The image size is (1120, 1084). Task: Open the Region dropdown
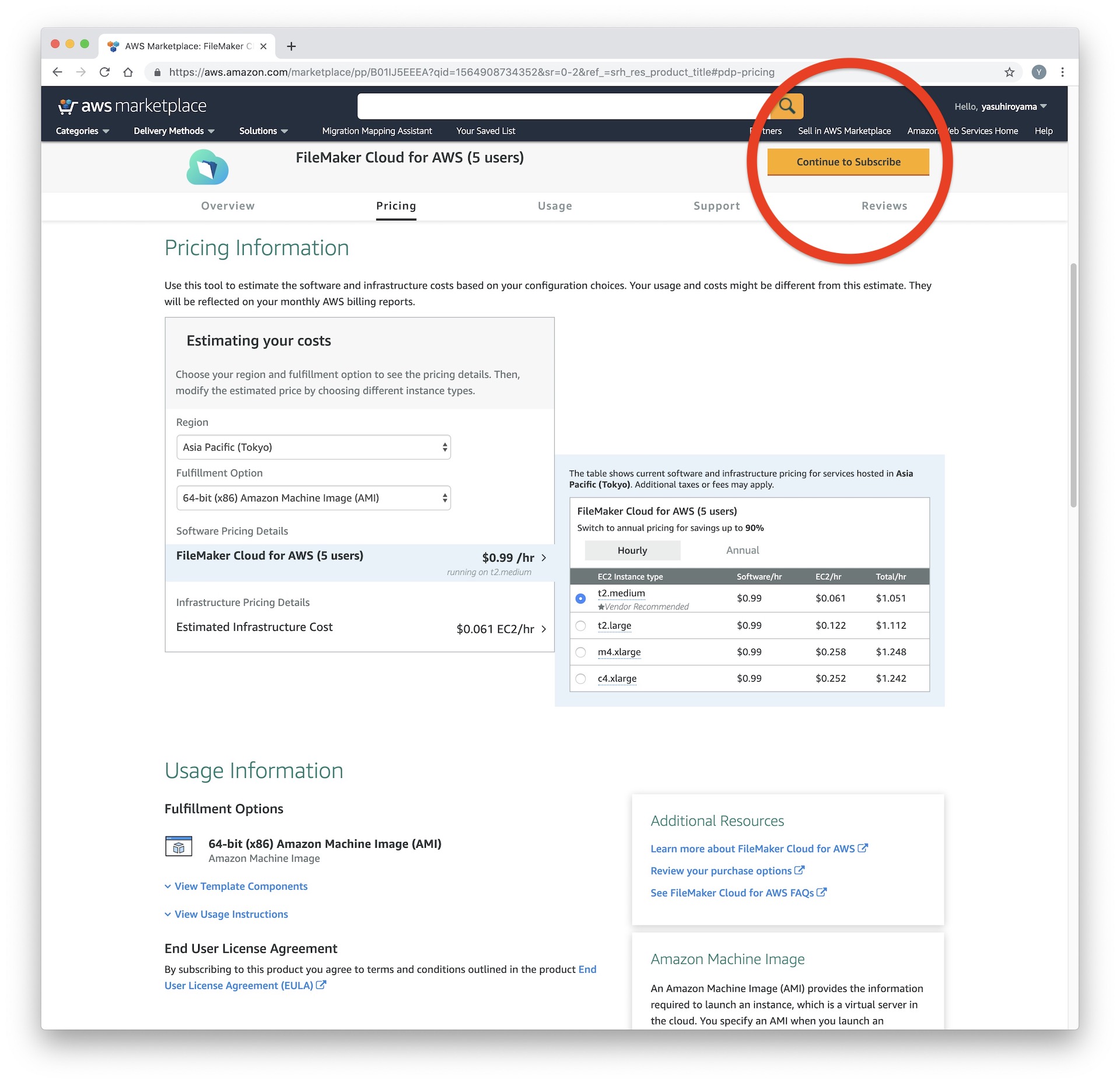tap(313, 447)
